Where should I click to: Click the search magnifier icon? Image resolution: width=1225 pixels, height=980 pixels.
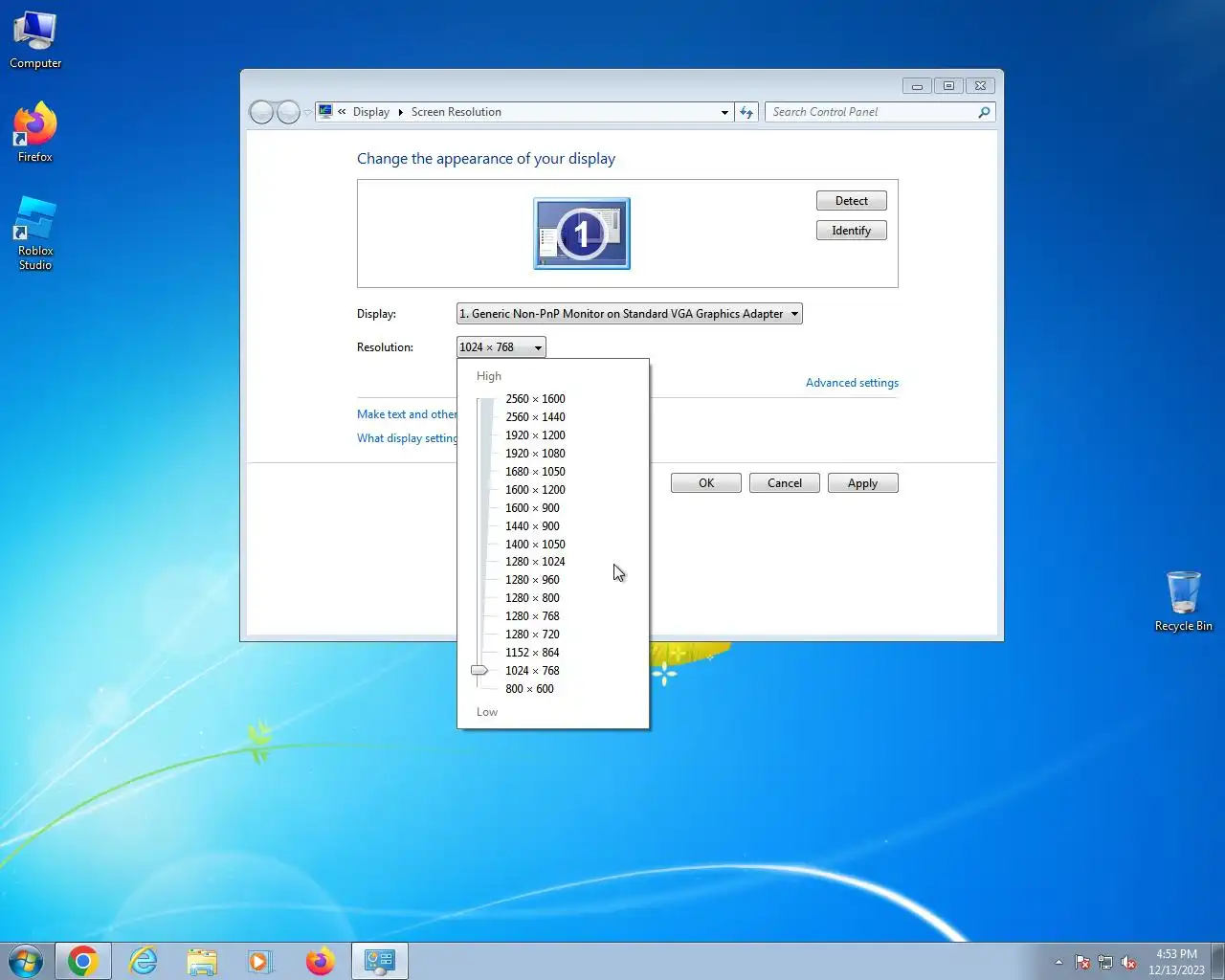pos(984,112)
